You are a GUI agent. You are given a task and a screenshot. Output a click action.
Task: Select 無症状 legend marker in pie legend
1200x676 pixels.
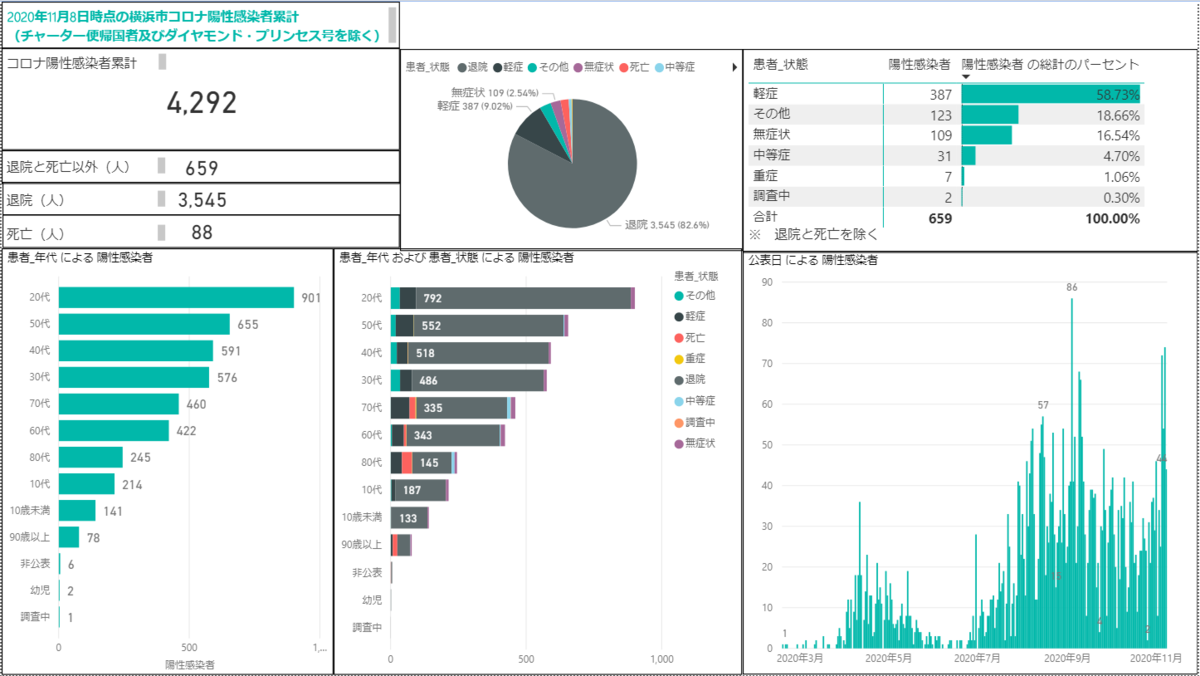(x=578, y=67)
